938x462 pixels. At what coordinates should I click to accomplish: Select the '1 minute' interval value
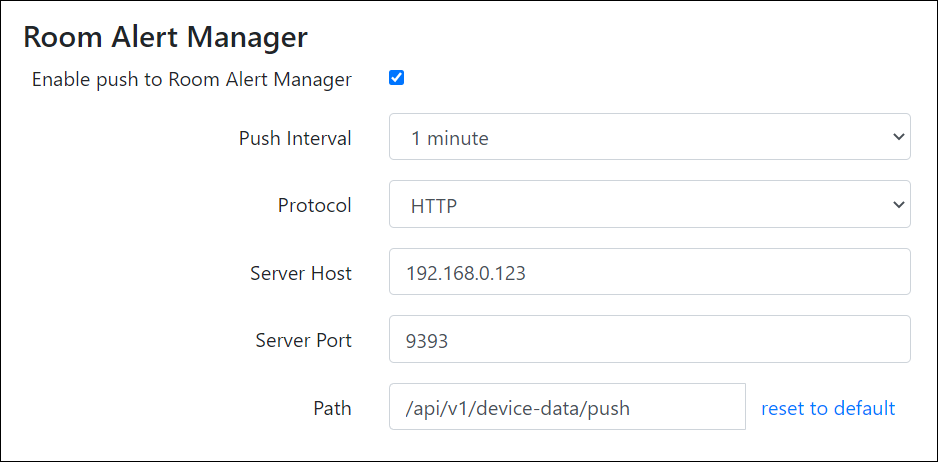point(449,138)
